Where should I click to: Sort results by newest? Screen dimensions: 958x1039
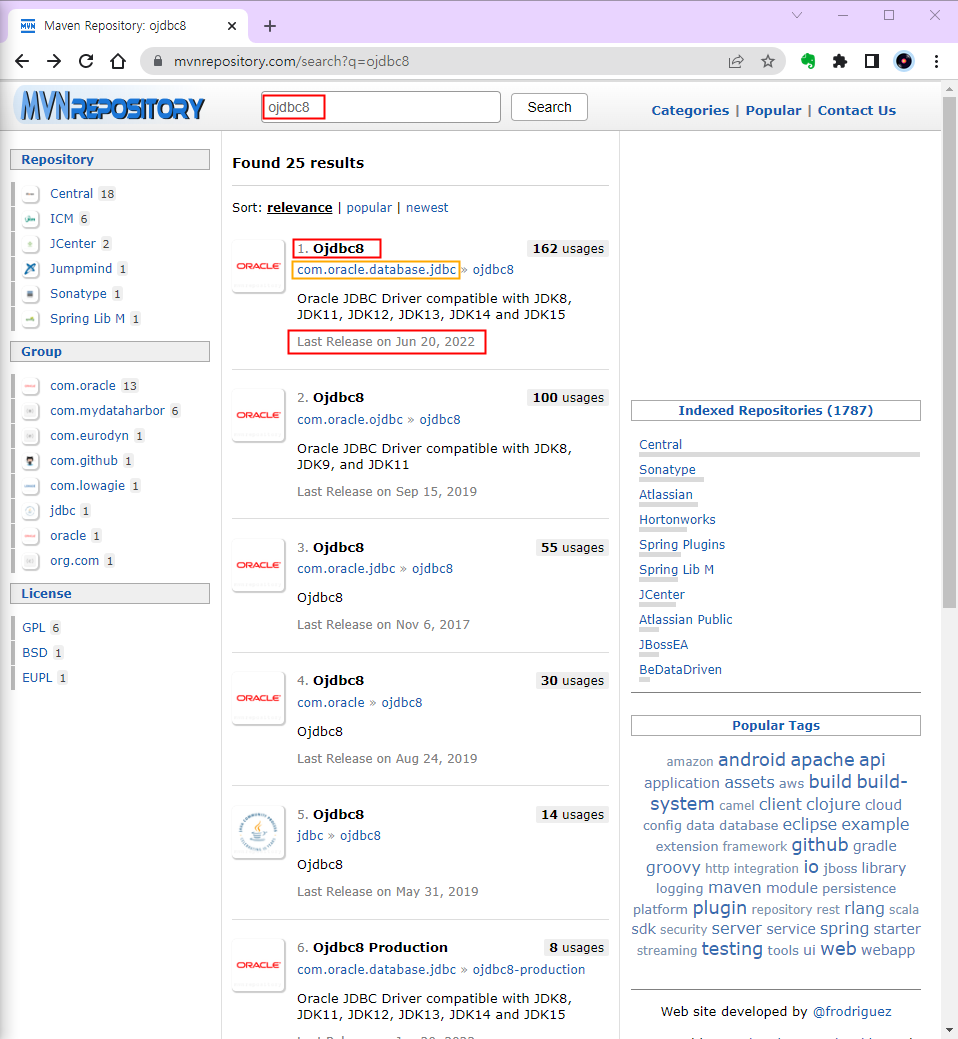tap(427, 207)
